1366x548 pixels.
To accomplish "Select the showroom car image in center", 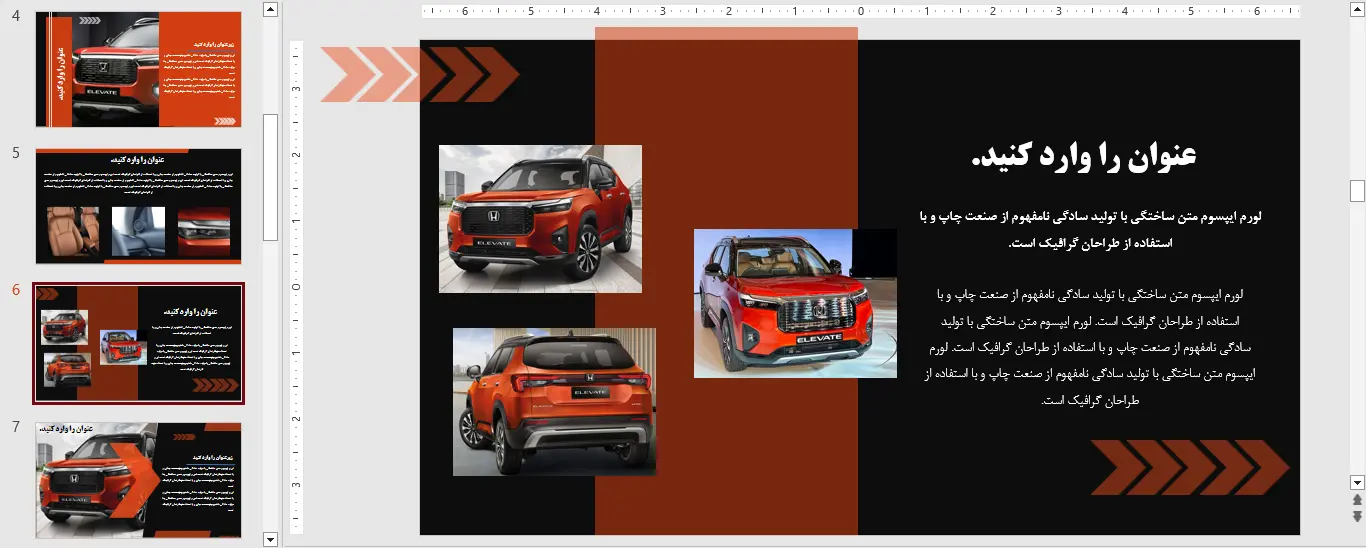I will point(795,303).
